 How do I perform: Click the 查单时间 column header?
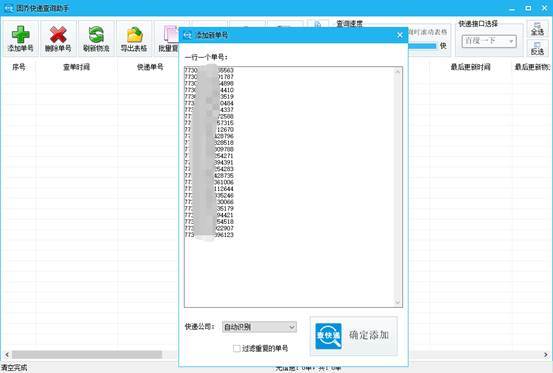click(76, 67)
